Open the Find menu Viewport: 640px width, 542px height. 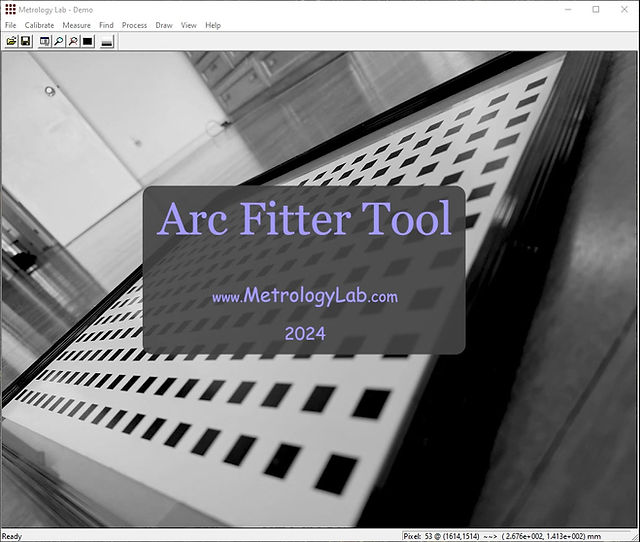click(x=106, y=25)
